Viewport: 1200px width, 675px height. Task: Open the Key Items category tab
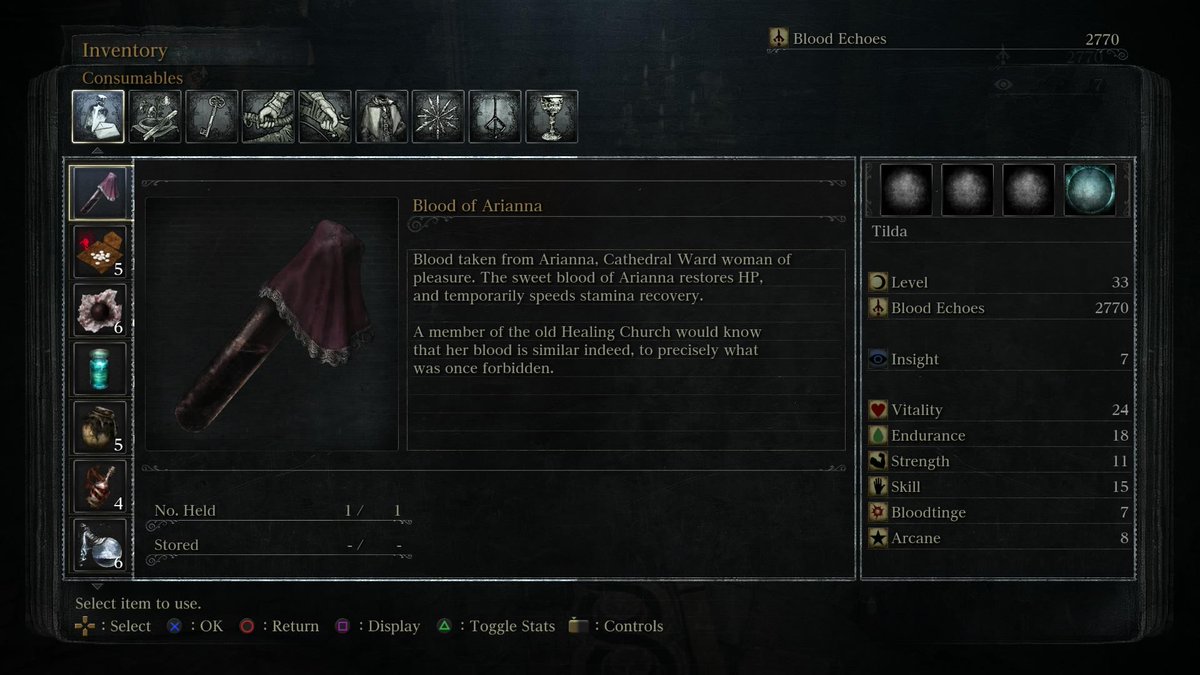coord(212,117)
